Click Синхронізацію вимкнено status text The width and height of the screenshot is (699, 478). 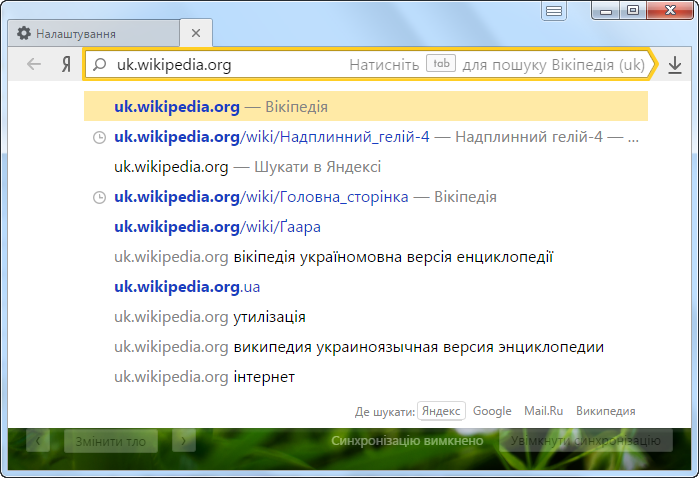tap(407, 441)
